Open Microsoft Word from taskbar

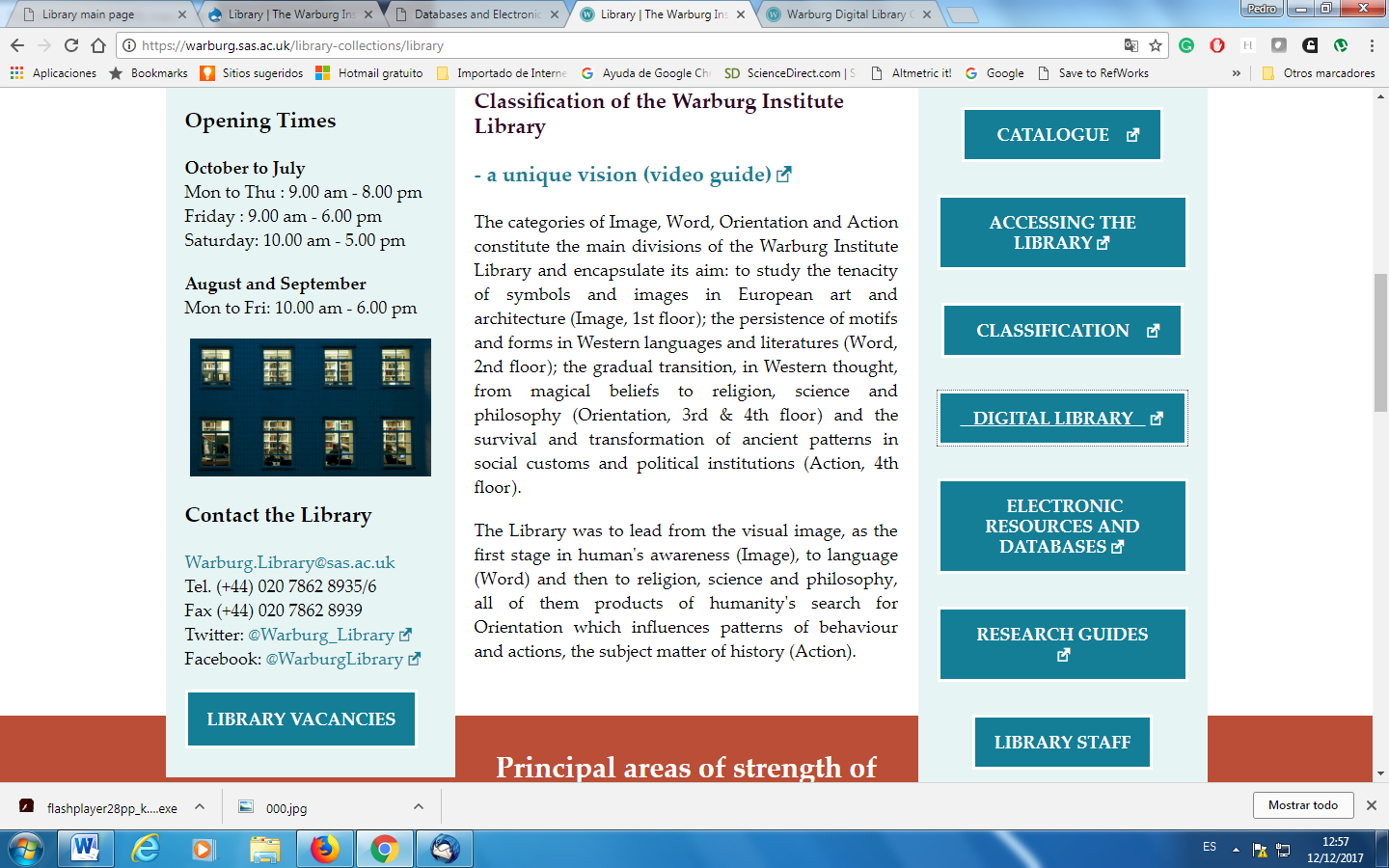tap(85, 849)
